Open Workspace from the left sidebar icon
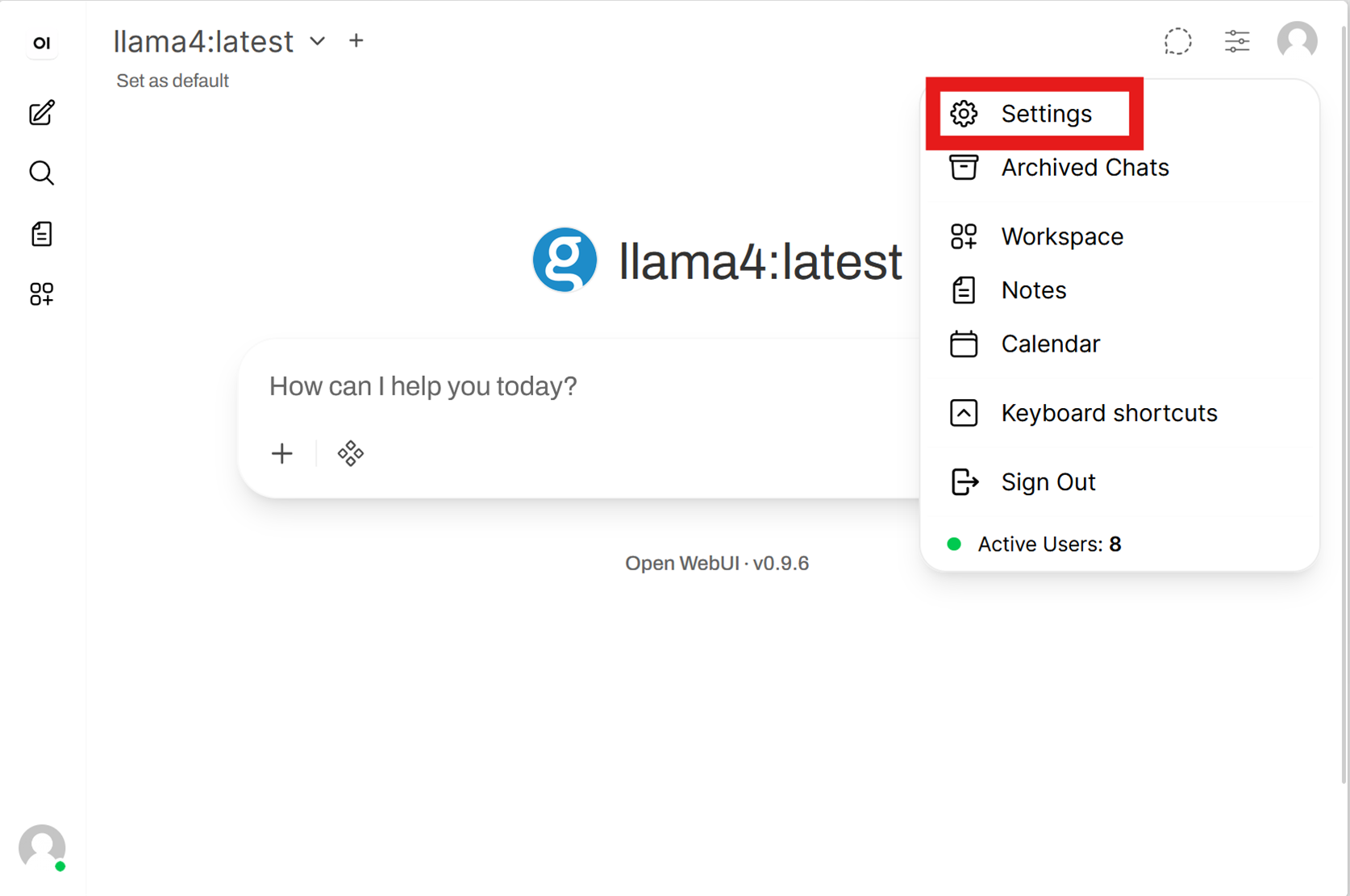 pyautogui.click(x=42, y=294)
